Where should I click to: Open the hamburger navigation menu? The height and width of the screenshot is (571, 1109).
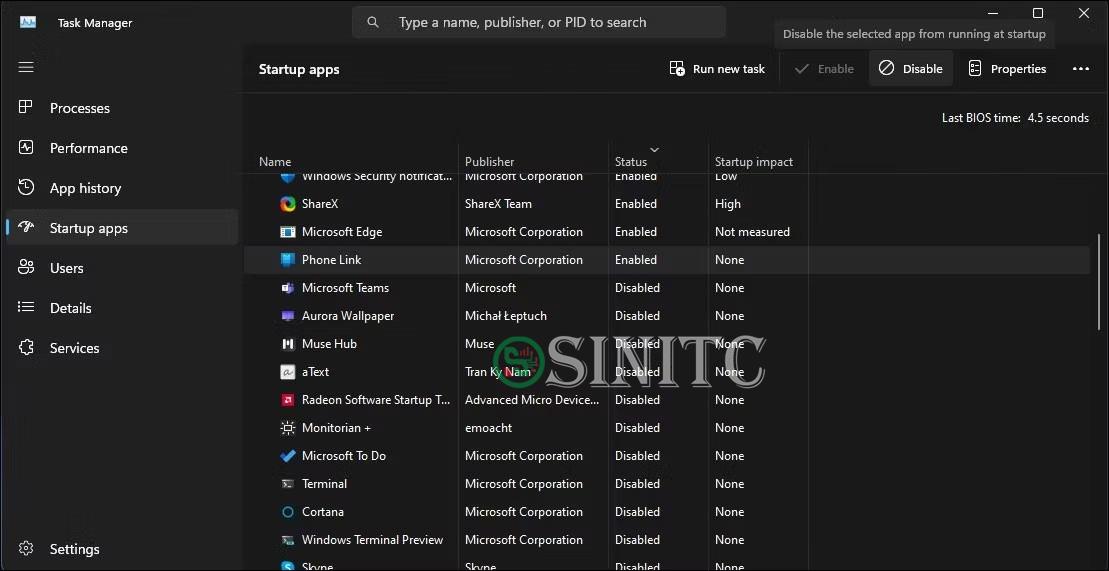26,67
